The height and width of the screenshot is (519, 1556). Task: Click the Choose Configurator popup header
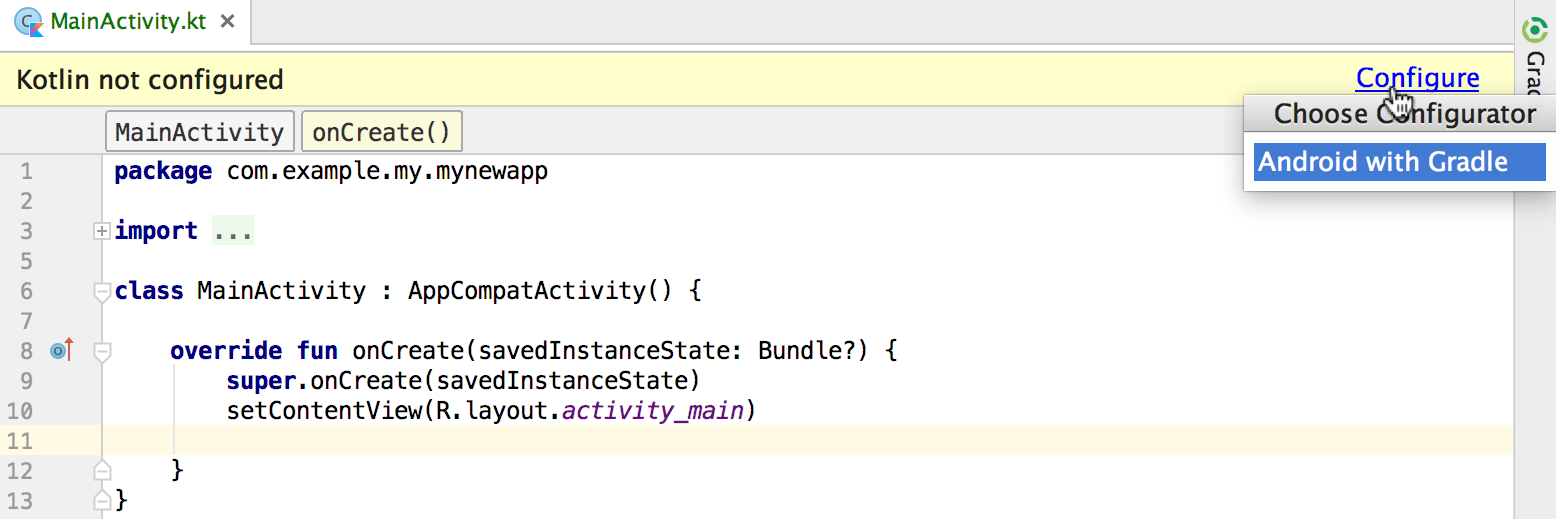(1403, 114)
